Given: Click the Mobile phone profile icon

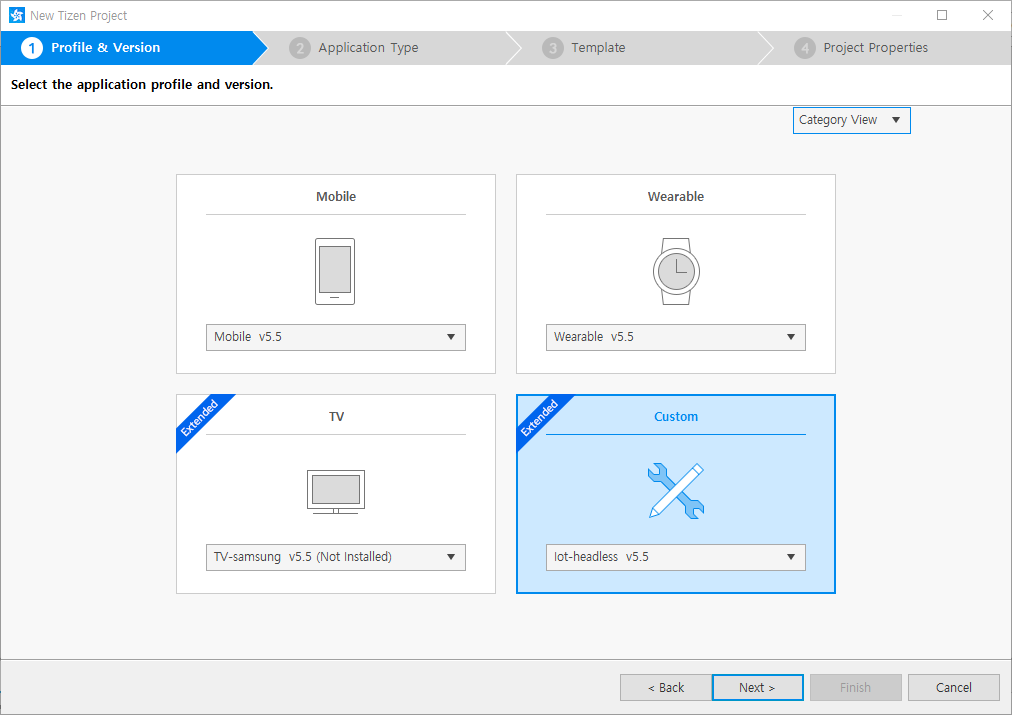Looking at the screenshot, I should pyautogui.click(x=335, y=270).
